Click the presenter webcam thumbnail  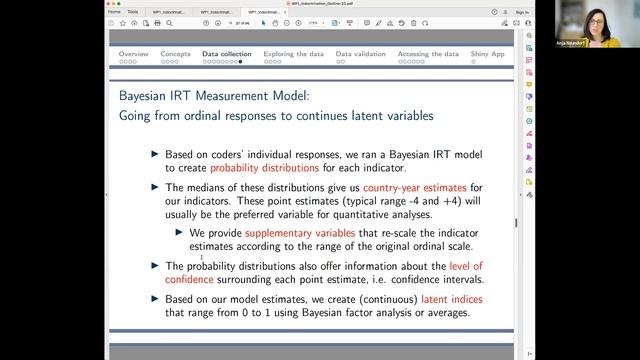tap(588, 24)
